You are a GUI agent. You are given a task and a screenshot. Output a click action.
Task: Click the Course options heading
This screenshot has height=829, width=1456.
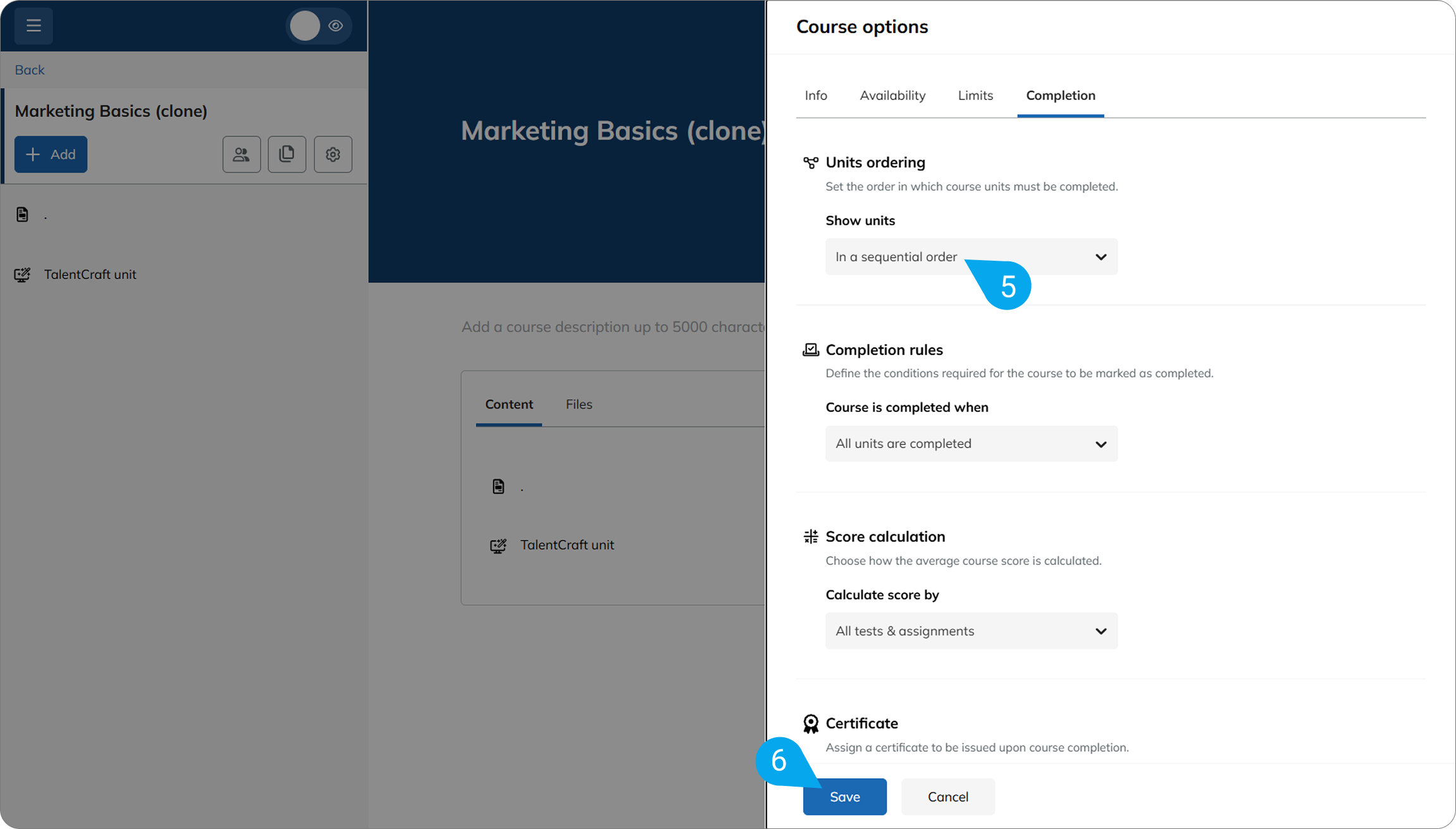pos(862,27)
